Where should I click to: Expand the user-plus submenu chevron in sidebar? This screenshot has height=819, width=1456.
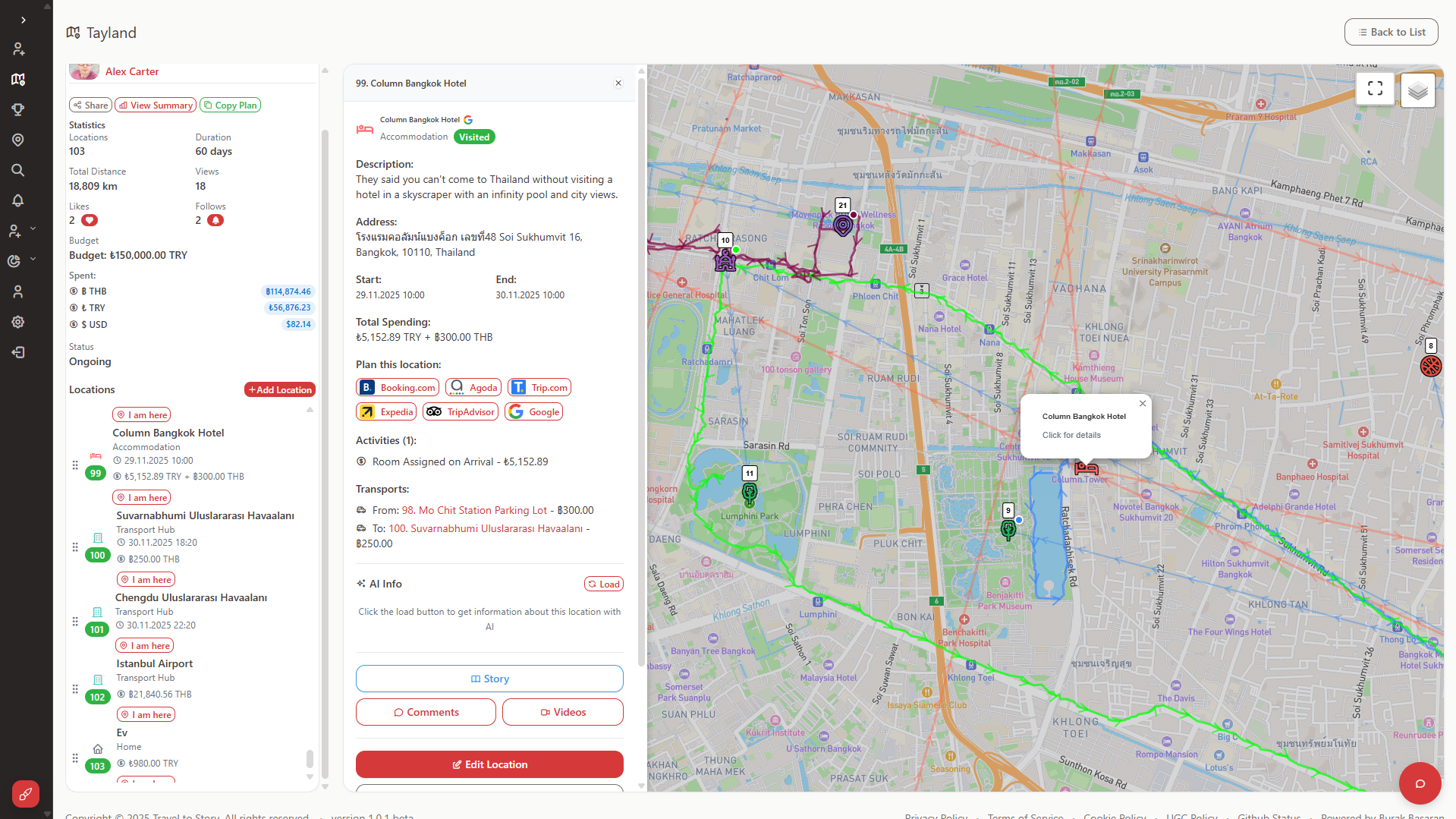point(33,228)
